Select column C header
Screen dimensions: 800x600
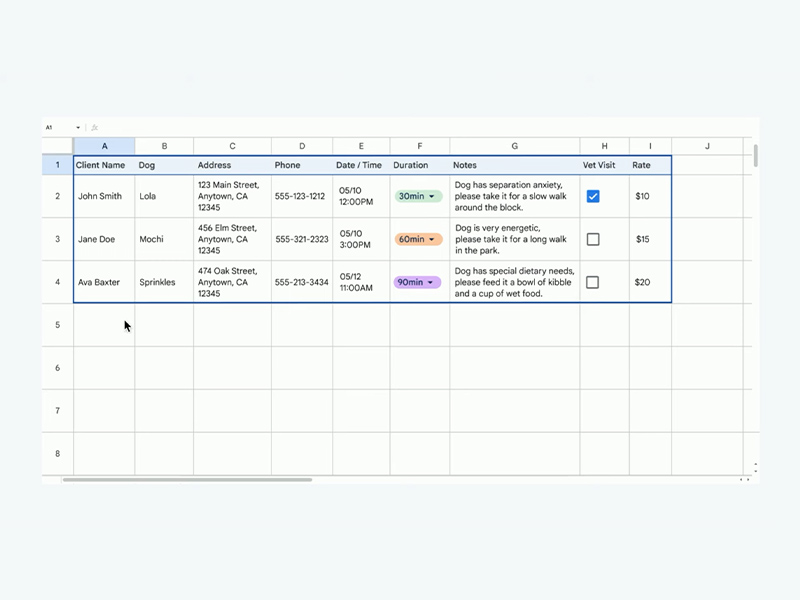pos(232,146)
